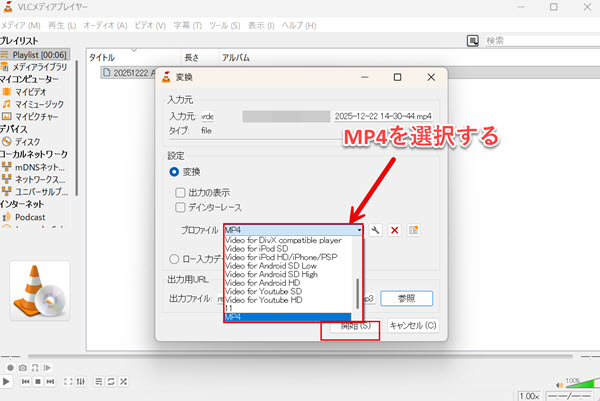Skip to the previous media item

26,381
